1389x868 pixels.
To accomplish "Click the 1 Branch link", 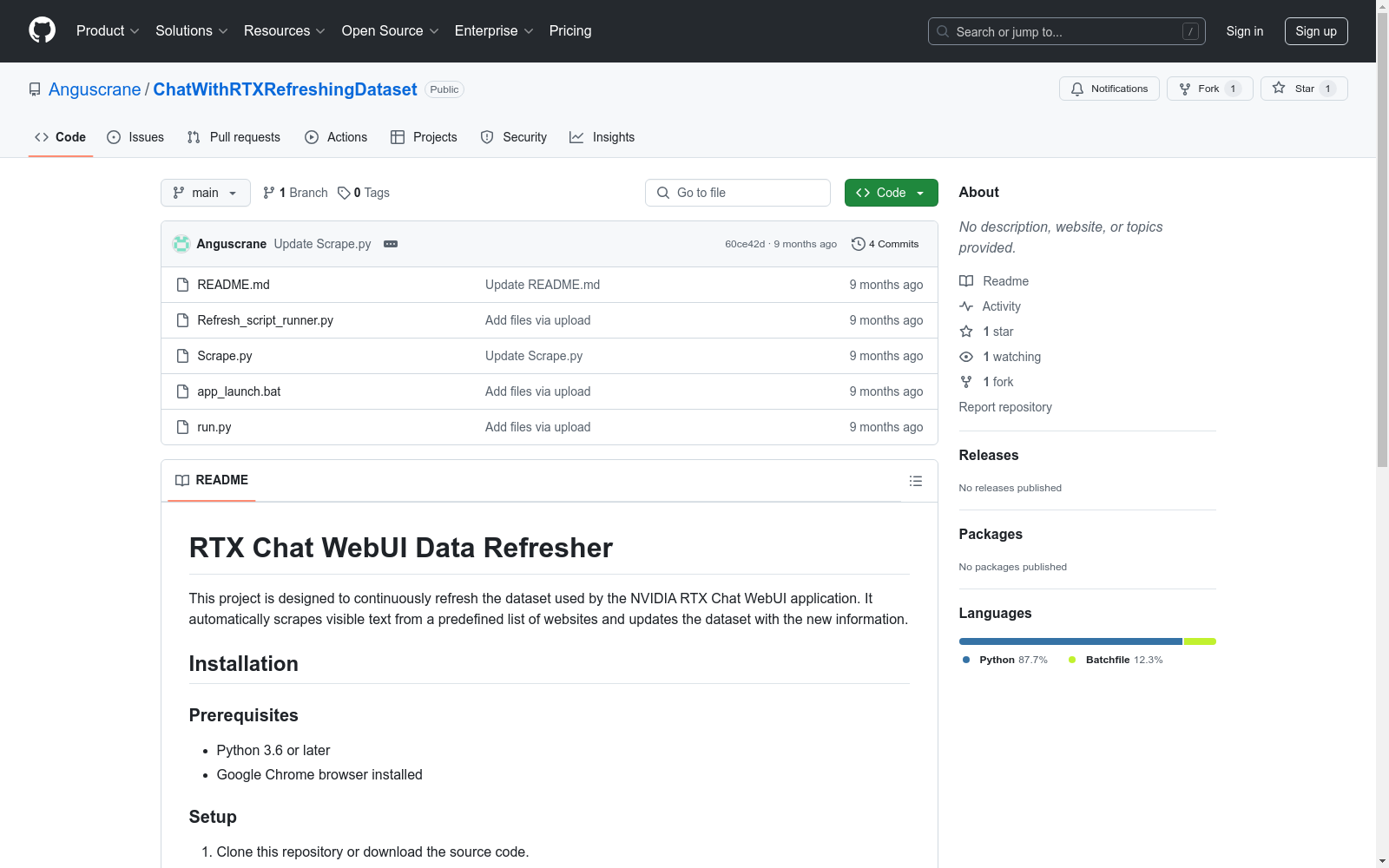I will pos(295,193).
